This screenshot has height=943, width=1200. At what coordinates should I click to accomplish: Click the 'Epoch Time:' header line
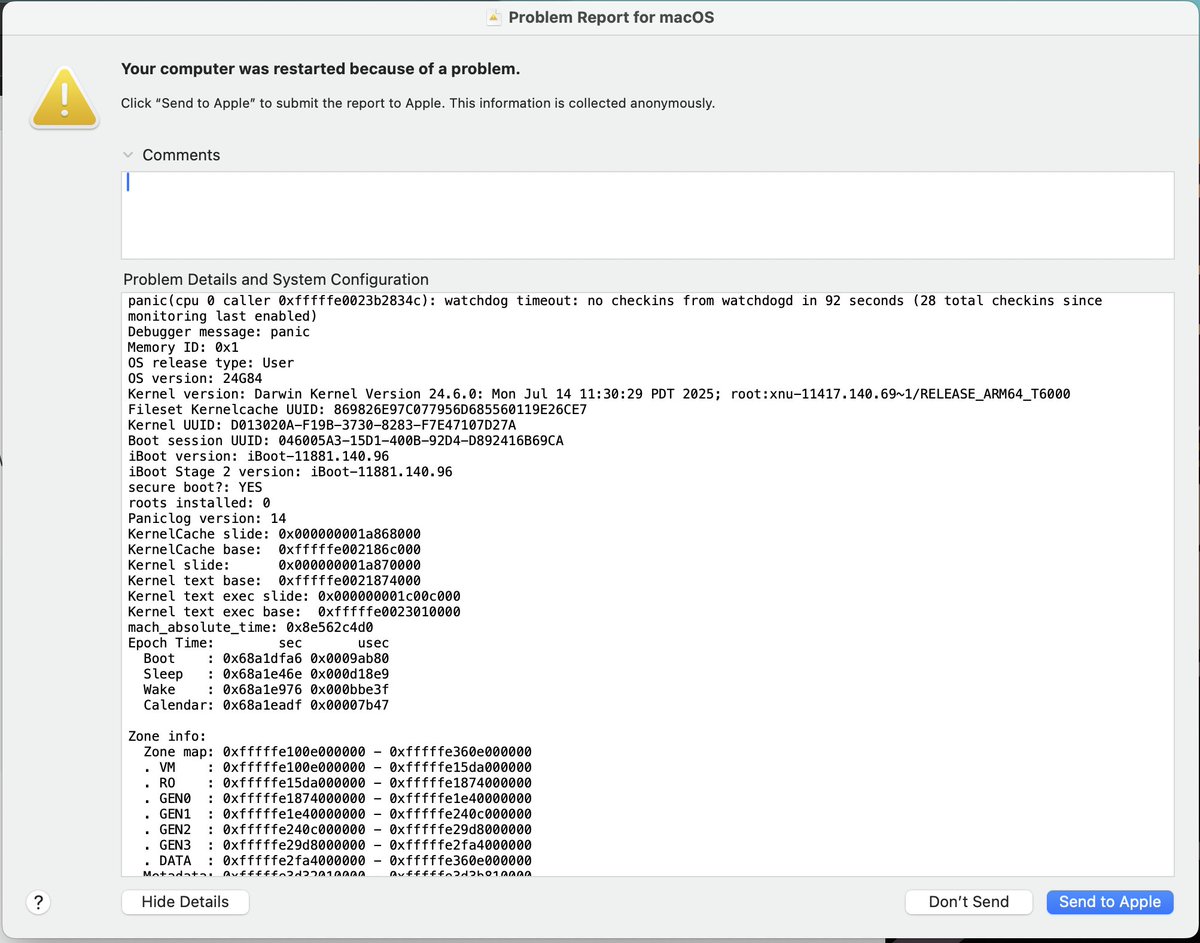click(x=258, y=643)
